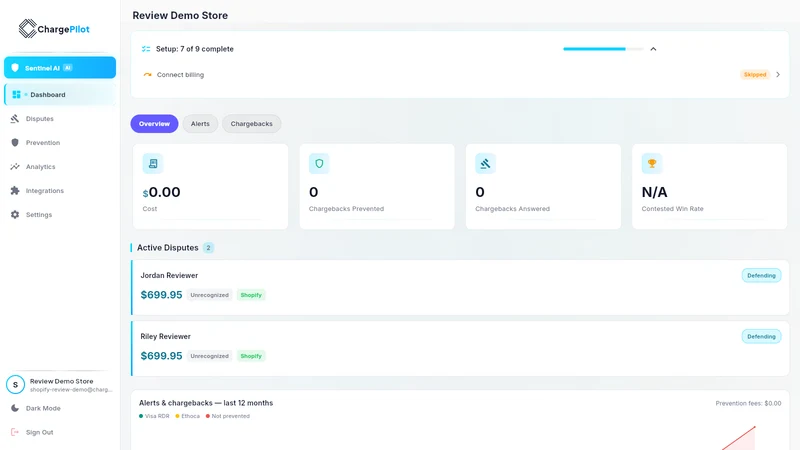This screenshot has width=800, height=450.
Task: Click the Analytics chart icon
Action: [x=15, y=166]
